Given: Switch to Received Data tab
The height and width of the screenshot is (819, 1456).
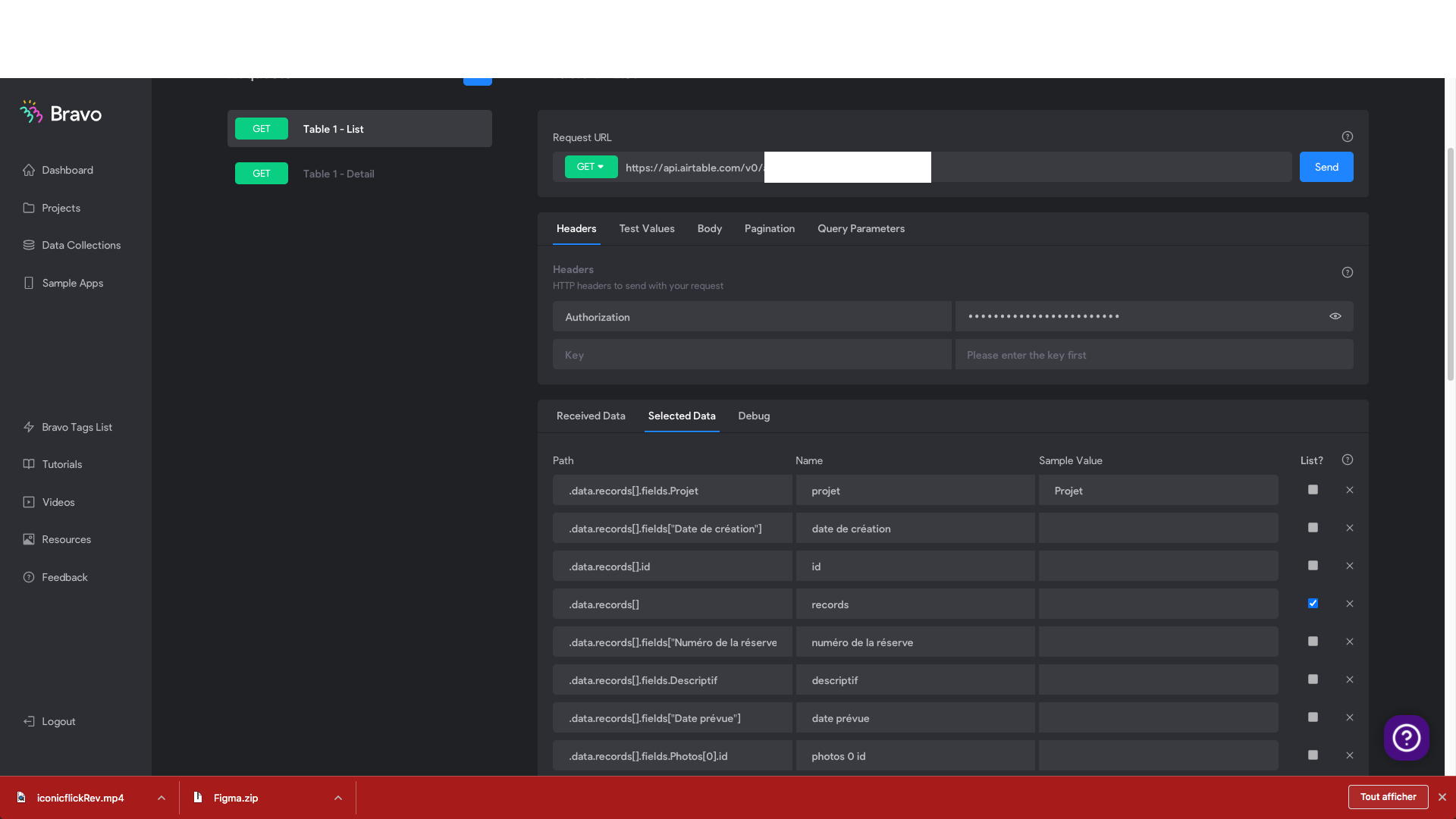Looking at the screenshot, I should point(591,416).
